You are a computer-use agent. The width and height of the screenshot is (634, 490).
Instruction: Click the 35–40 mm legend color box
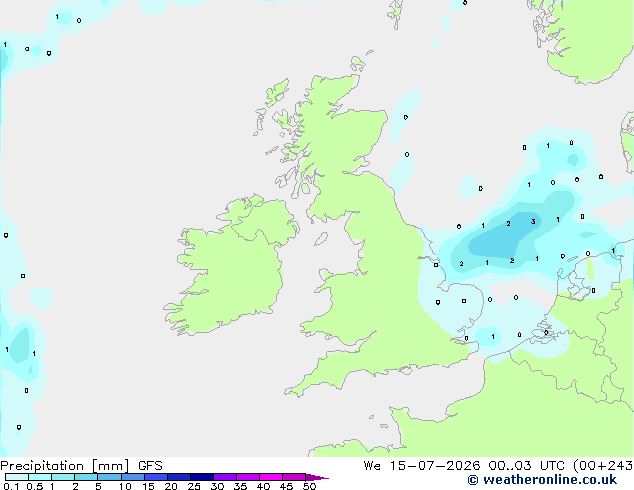point(247,477)
